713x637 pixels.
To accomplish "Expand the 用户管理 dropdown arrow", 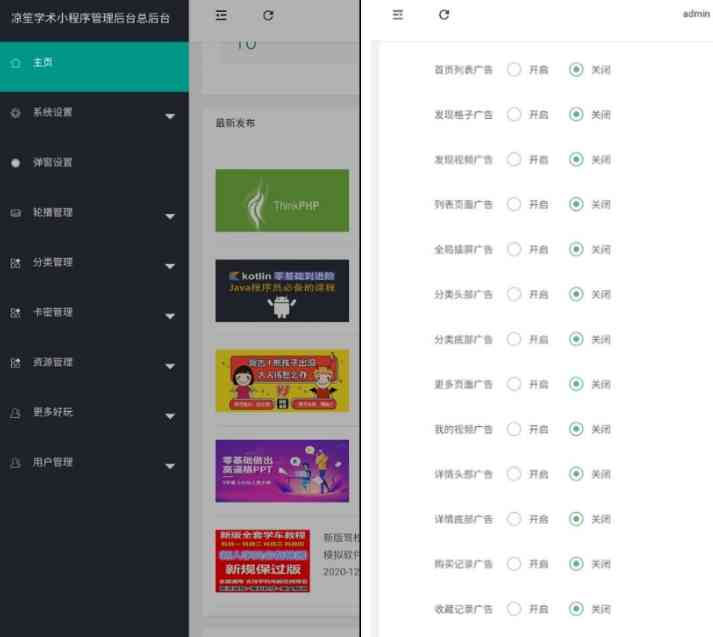I will (x=170, y=466).
